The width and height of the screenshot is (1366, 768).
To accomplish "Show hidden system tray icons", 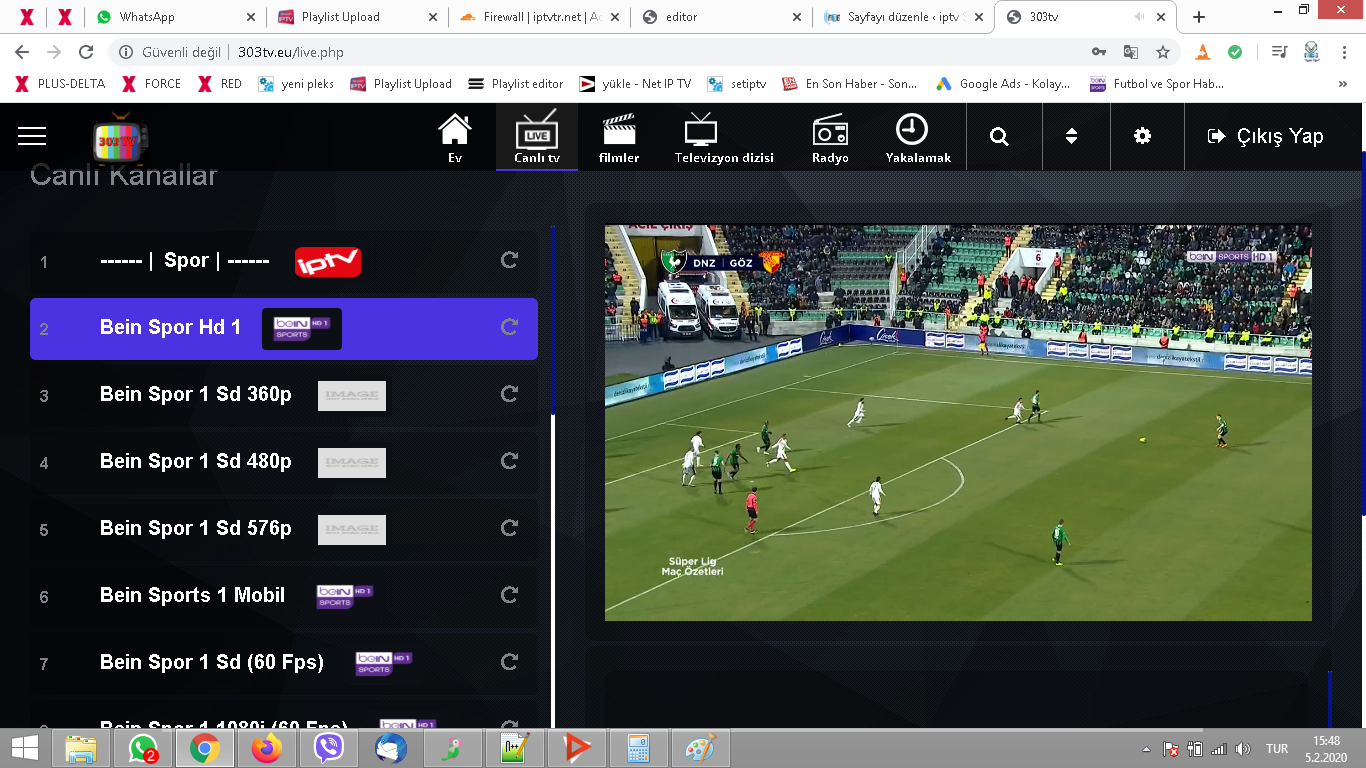I will pos(1146,749).
